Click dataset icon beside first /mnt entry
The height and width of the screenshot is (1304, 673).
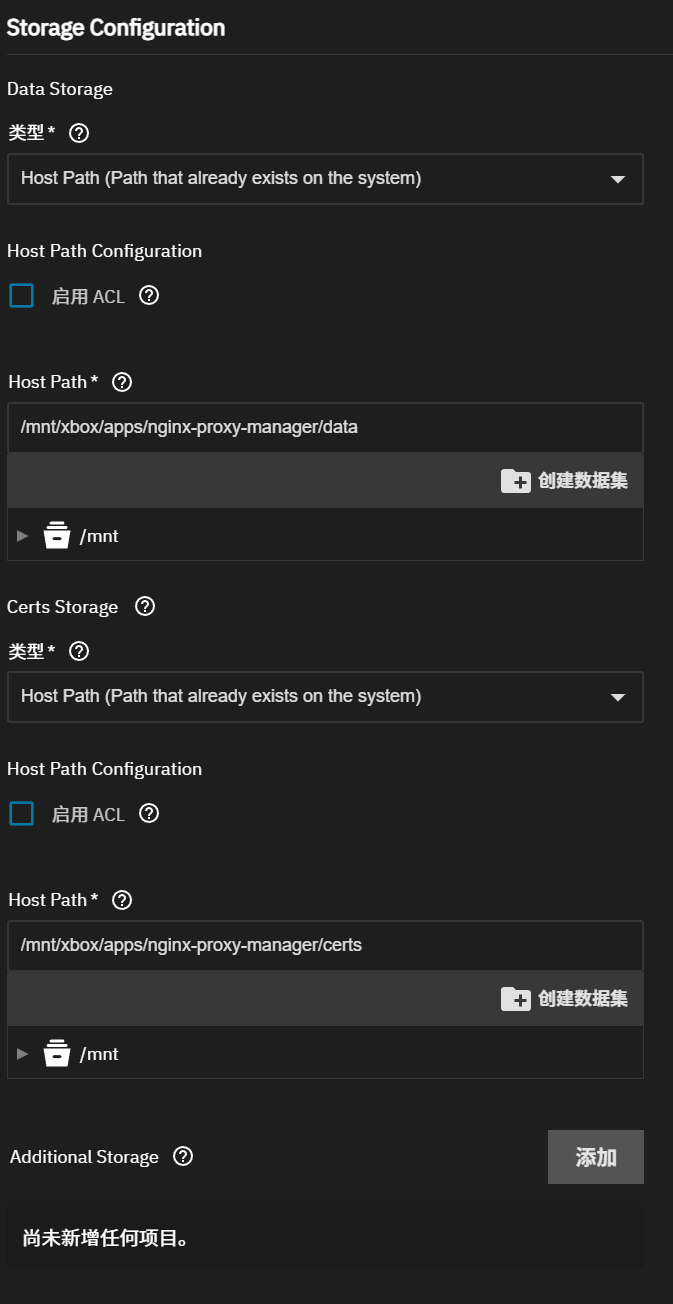pos(57,535)
